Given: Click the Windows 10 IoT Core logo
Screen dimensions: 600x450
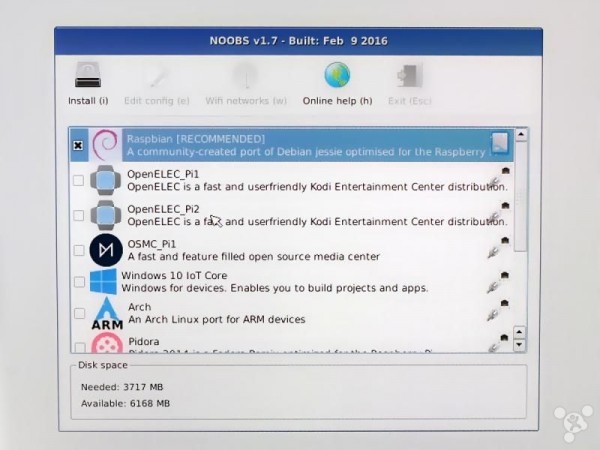Looking at the screenshot, I should pos(103,282).
